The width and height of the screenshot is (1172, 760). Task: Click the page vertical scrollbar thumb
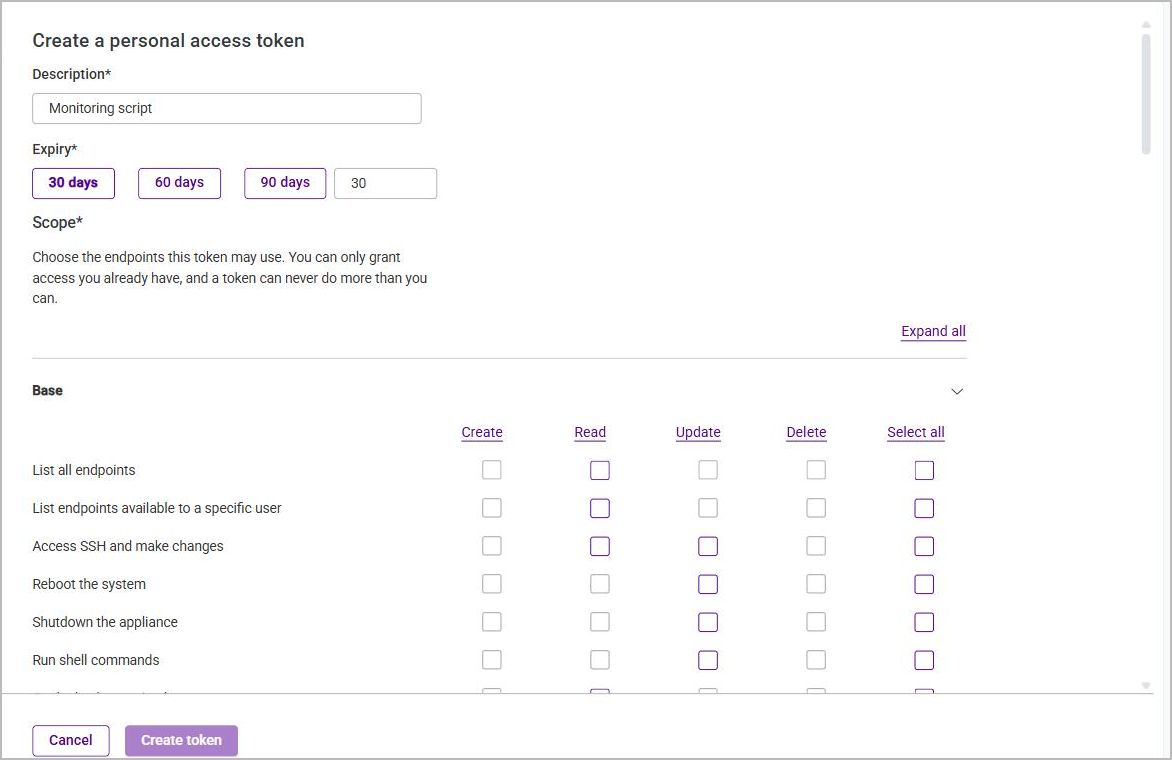(1146, 94)
